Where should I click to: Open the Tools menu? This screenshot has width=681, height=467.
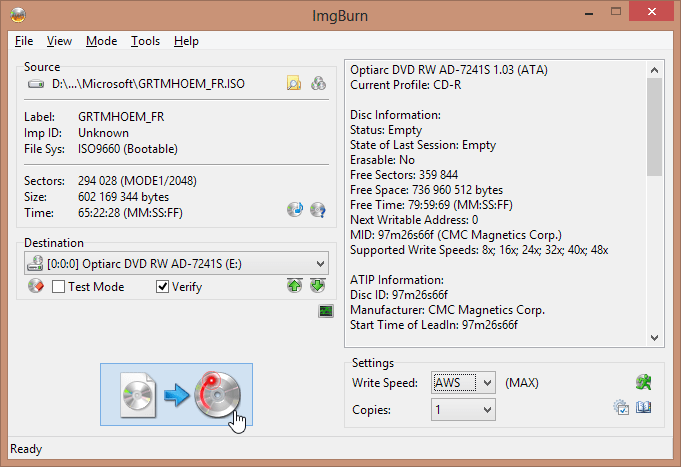tap(145, 41)
